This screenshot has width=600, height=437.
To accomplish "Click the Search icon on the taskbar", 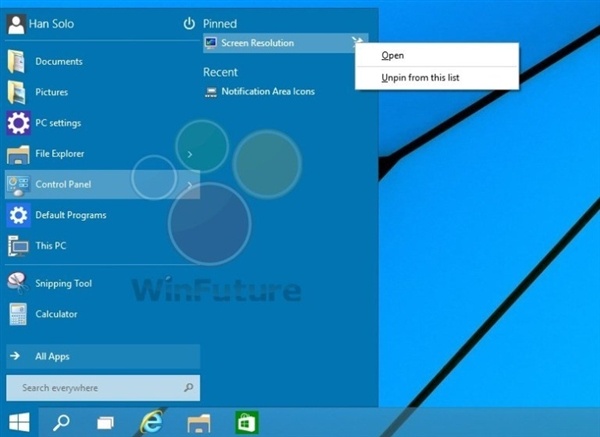I will click(61, 422).
